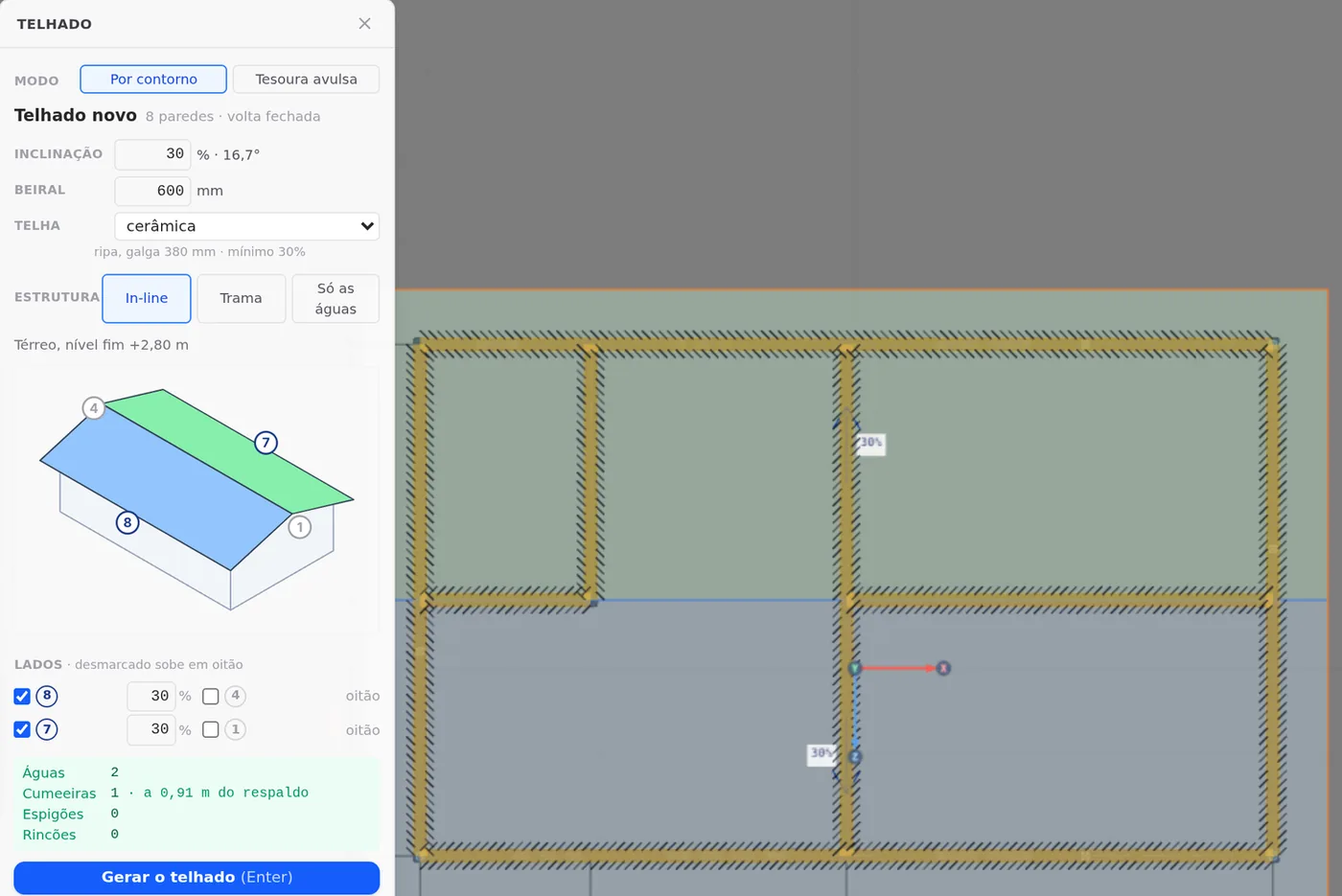Choose Só as águas structure option
The height and width of the screenshot is (896, 1342).
(x=335, y=298)
